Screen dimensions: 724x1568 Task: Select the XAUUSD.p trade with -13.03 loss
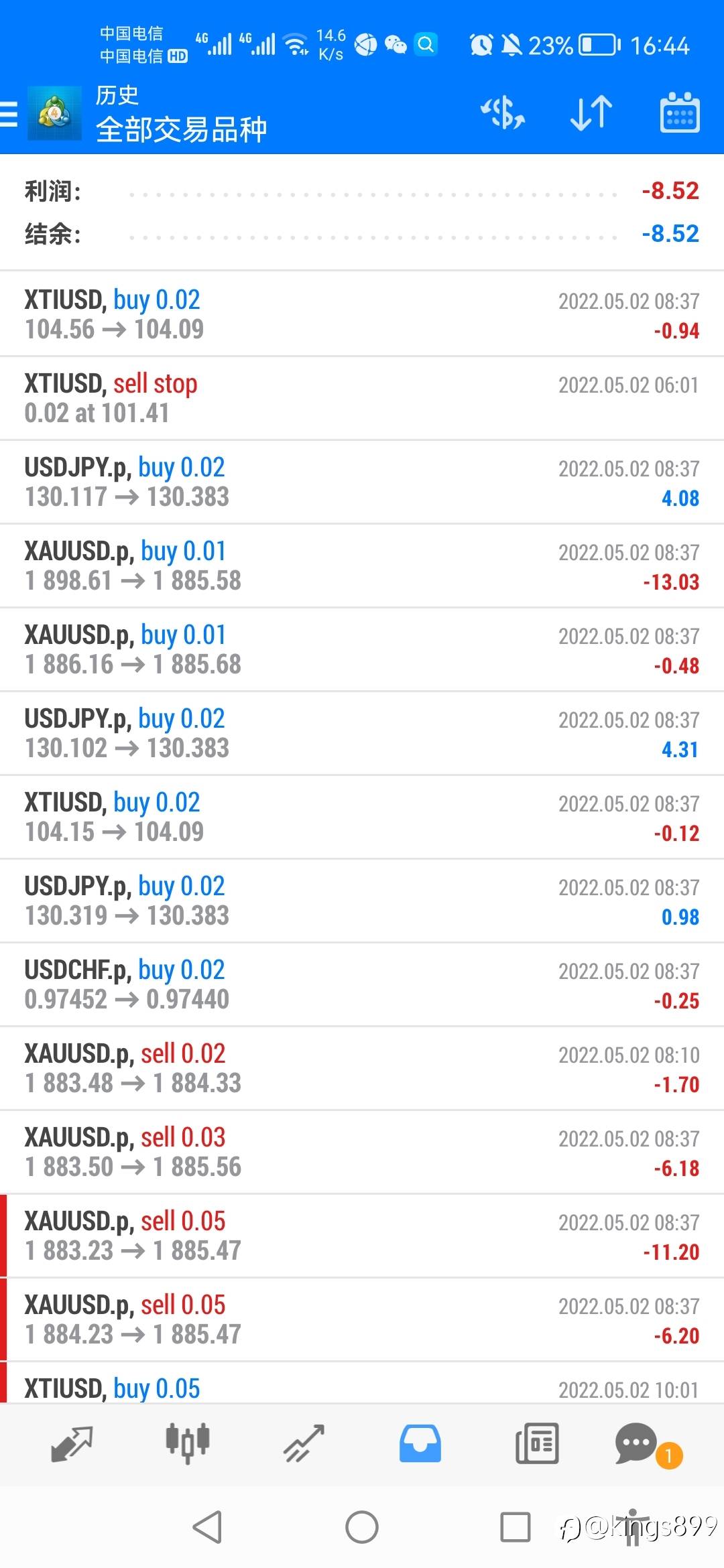[x=362, y=566]
